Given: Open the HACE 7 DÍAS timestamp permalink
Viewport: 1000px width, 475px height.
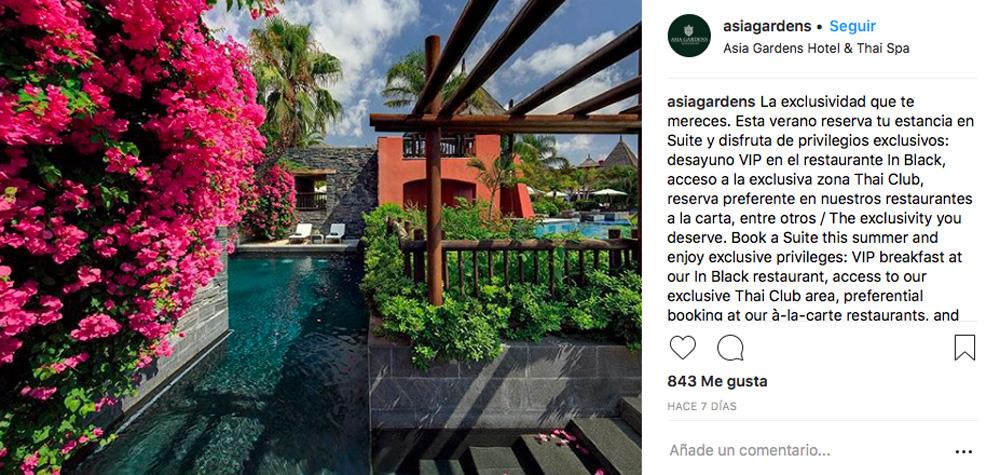Looking at the screenshot, I should [x=702, y=406].
